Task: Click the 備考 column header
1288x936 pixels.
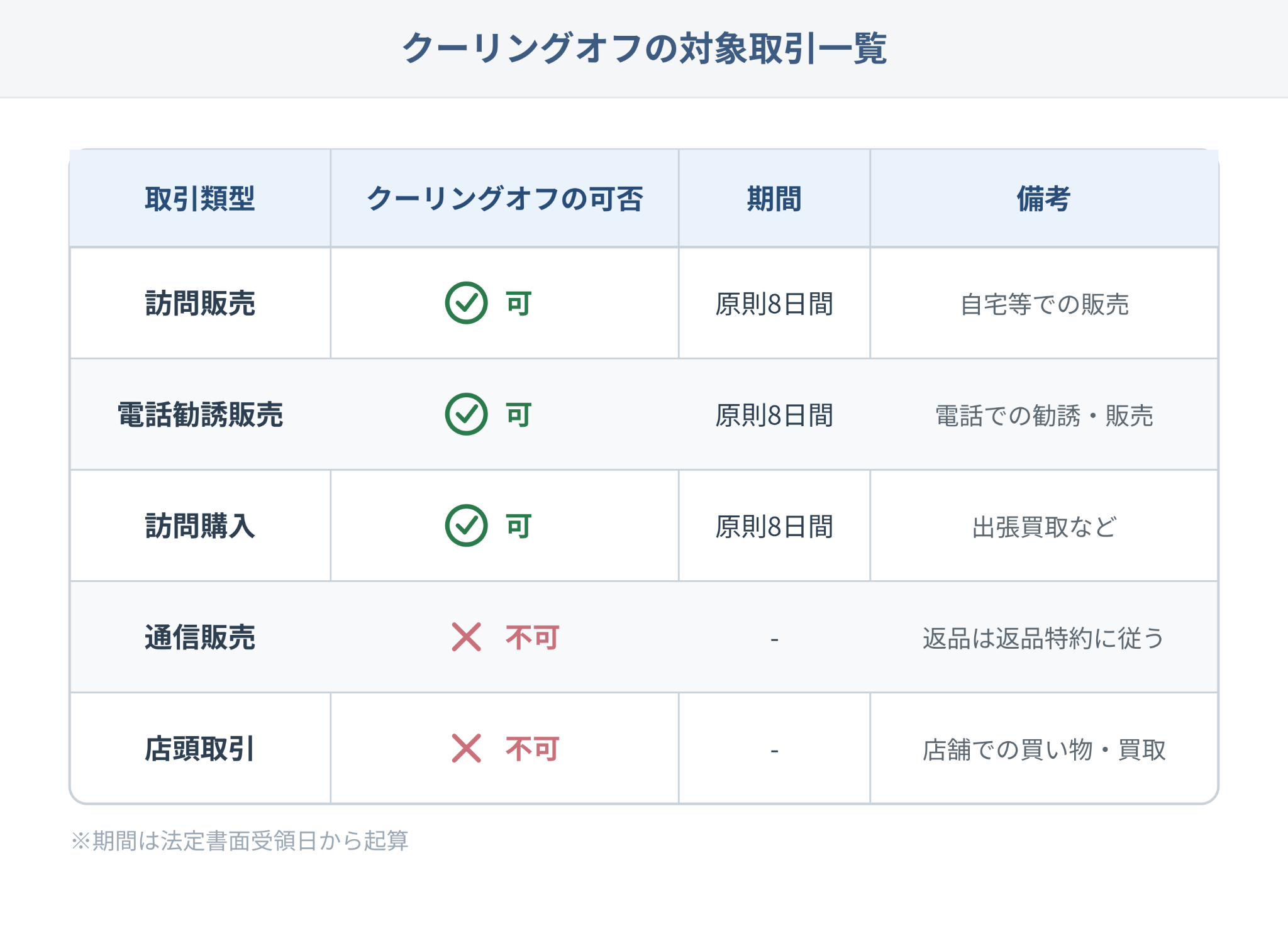Action: [1044, 199]
